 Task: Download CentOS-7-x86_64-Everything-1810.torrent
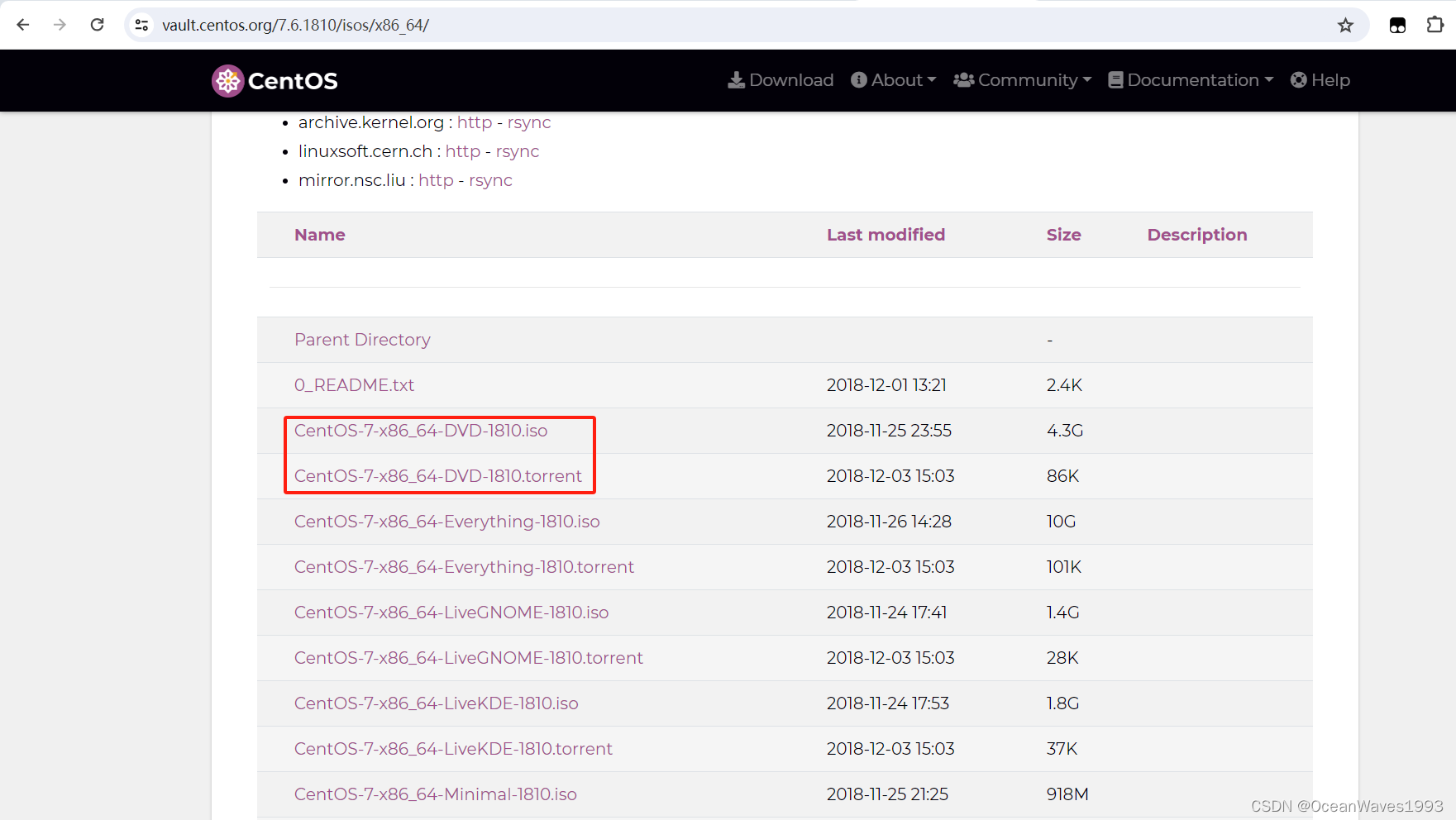pyautogui.click(x=464, y=567)
